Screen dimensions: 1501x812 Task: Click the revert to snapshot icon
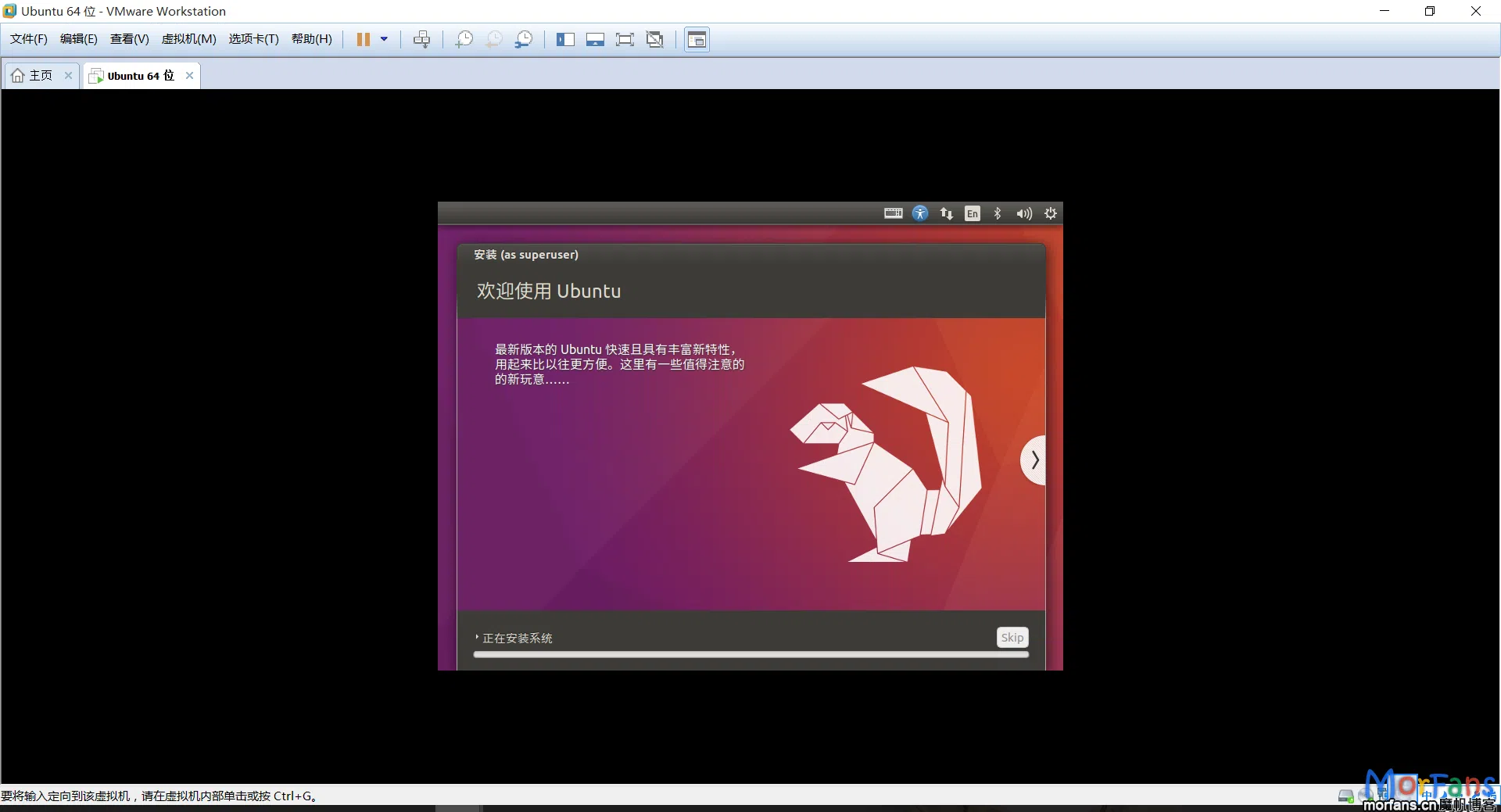point(493,39)
